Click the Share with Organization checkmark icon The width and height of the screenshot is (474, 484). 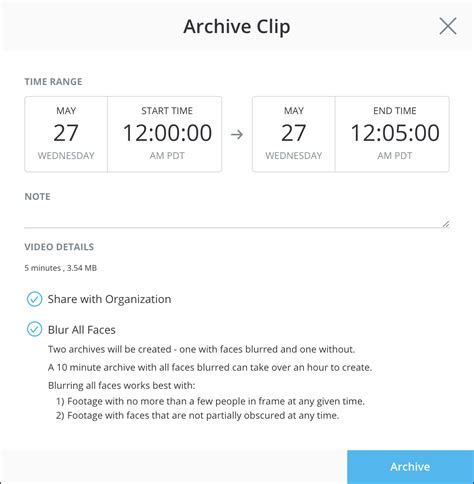click(x=34, y=299)
